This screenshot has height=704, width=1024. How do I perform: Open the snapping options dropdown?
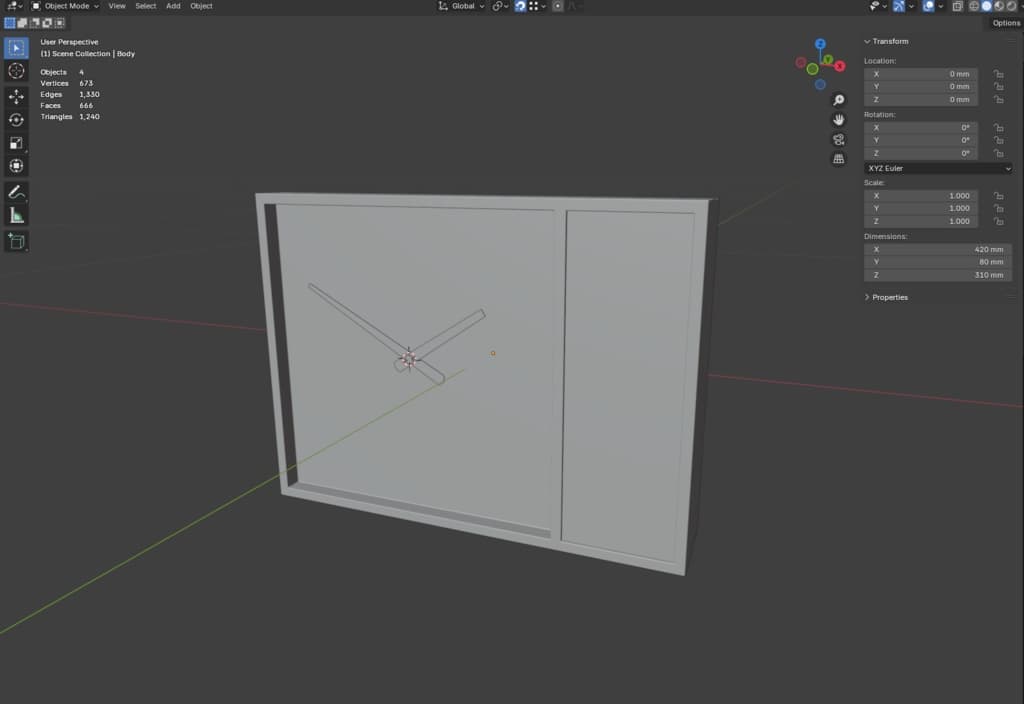(x=537, y=6)
